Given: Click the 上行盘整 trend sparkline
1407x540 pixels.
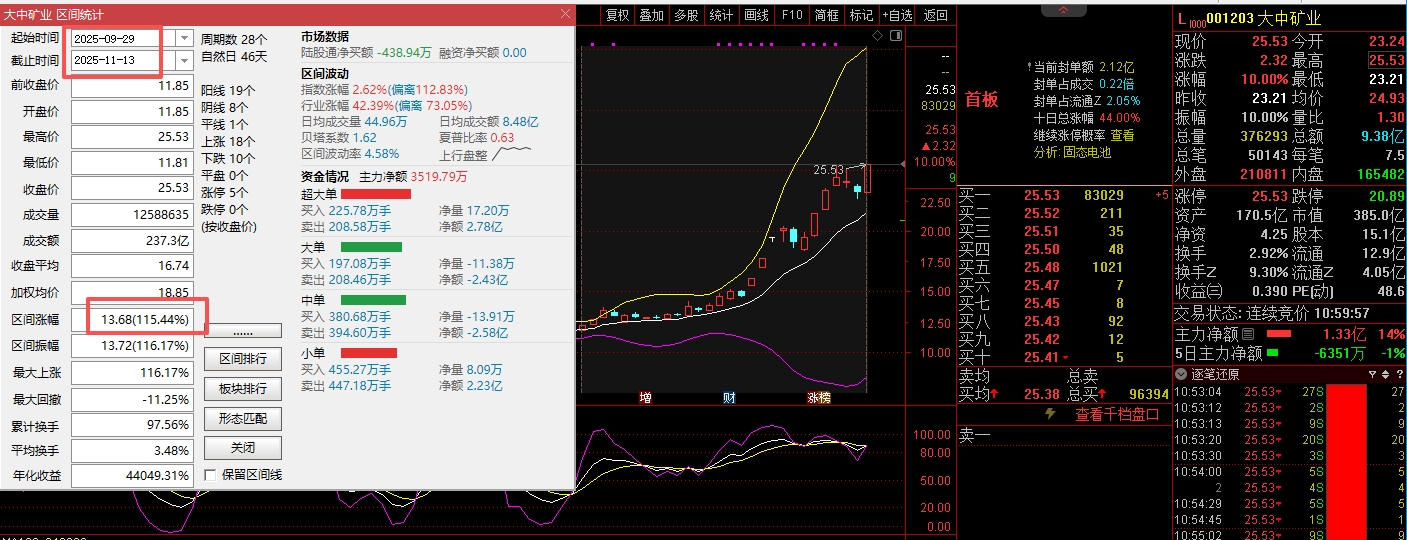Looking at the screenshot, I should pyautogui.click(x=512, y=153).
